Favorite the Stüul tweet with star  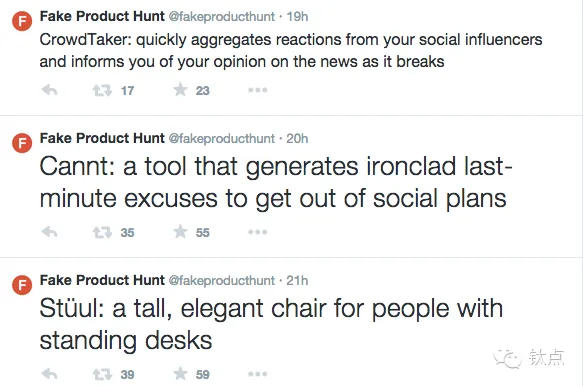tap(180, 373)
